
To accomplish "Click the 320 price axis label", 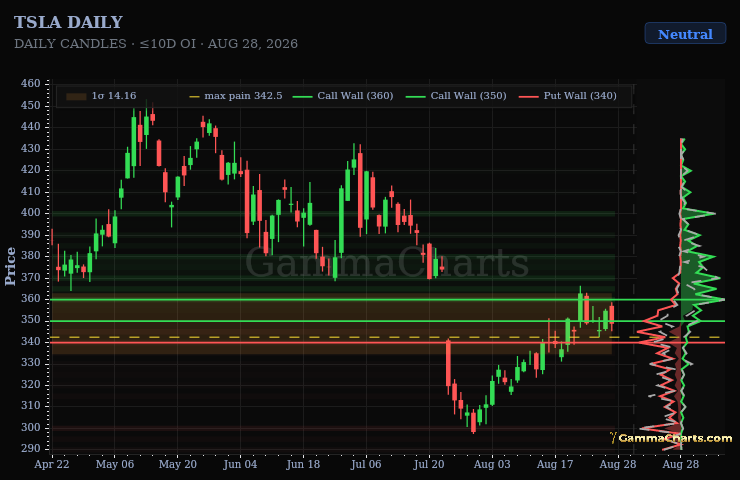I will pyautogui.click(x=31, y=384).
